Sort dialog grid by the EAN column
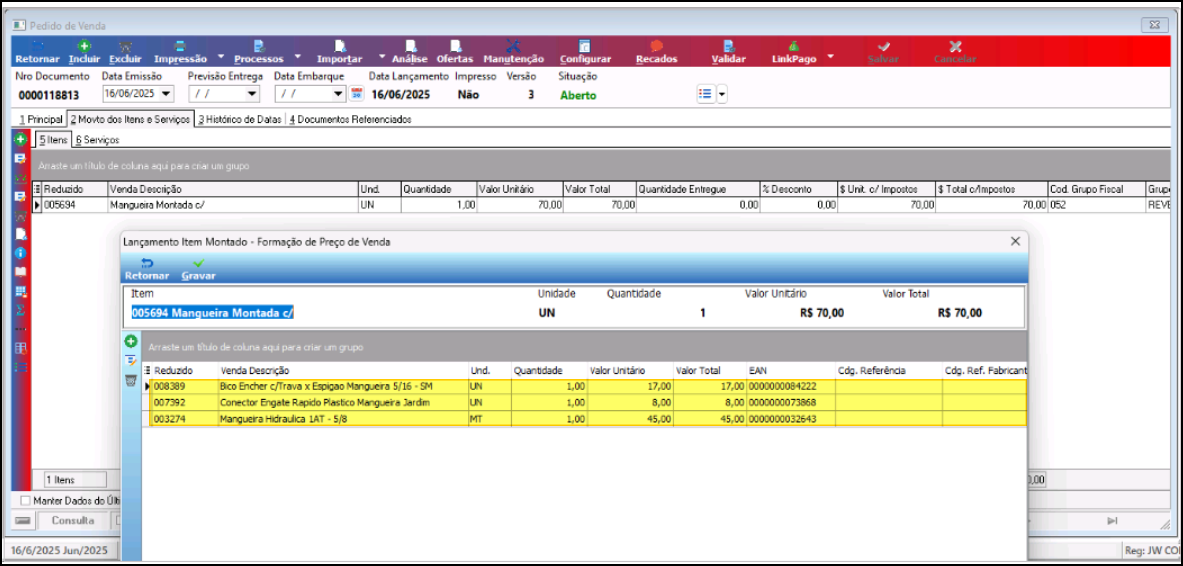The height and width of the screenshot is (566, 1183). [x=791, y=371]
